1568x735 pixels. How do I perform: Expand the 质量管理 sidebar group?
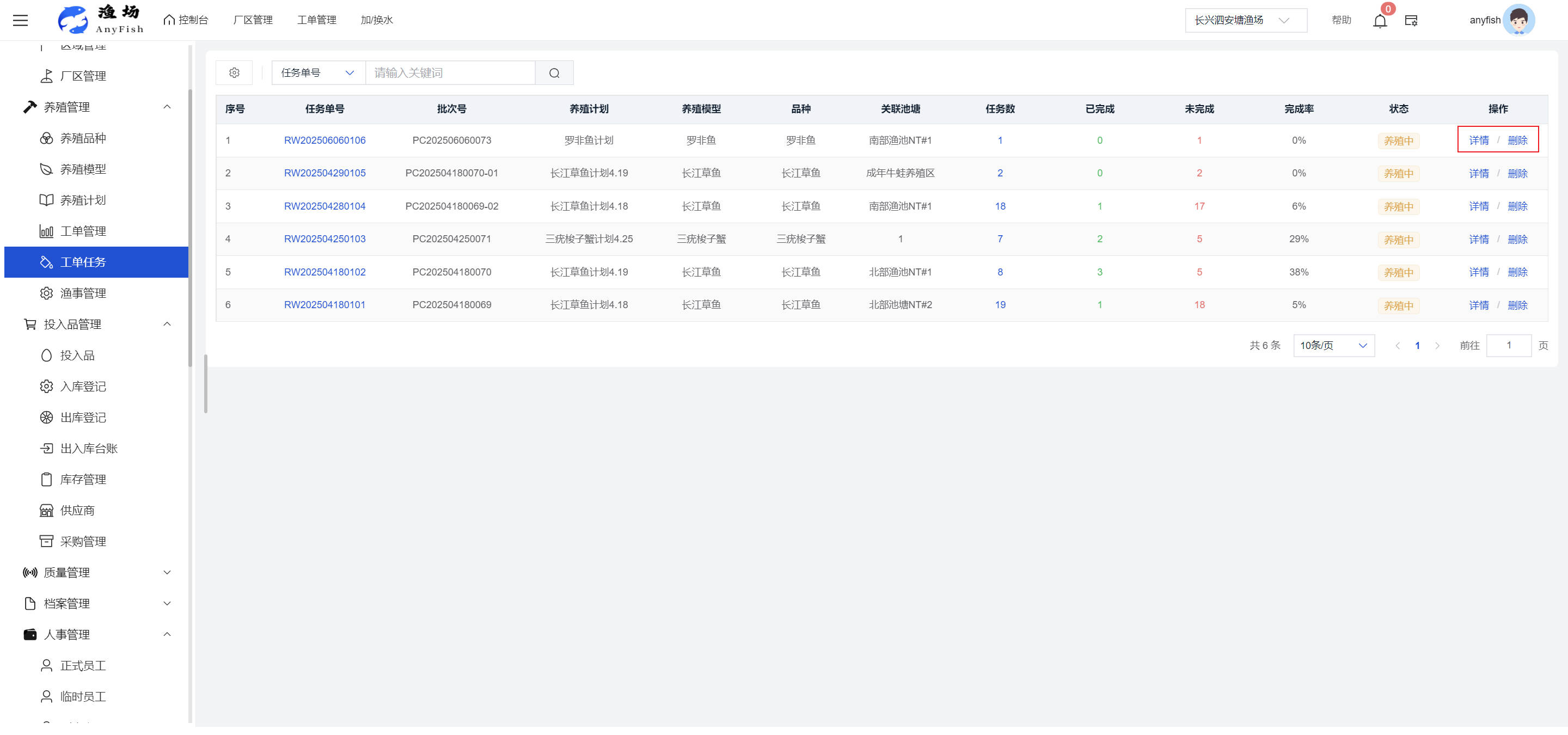[67, 573]
